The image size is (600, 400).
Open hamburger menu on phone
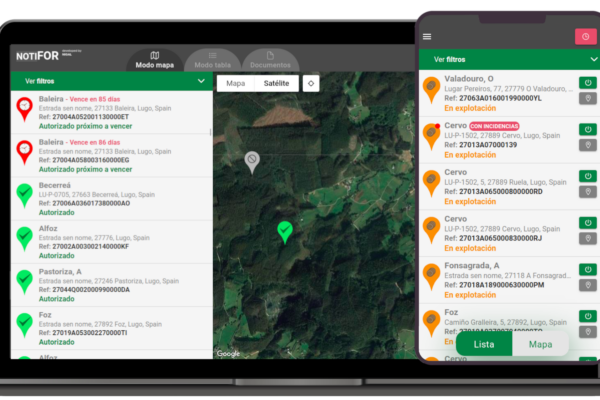pyautogui.click(x=427, y=37)
